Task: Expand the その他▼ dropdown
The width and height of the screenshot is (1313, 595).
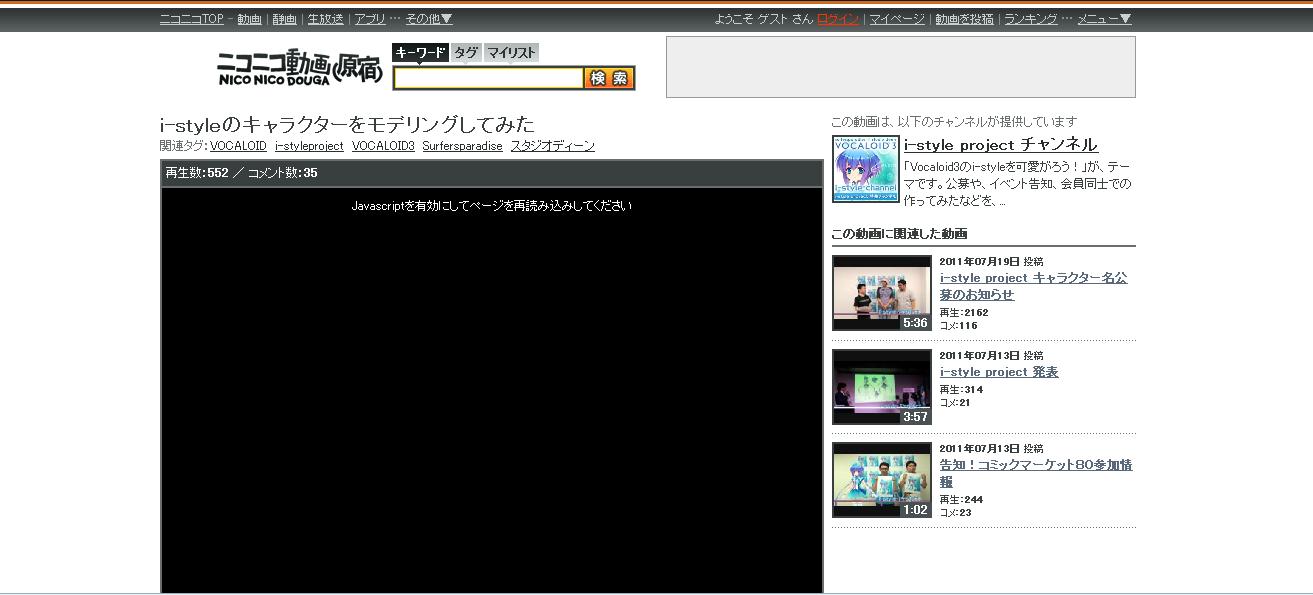Action: pos(429,19)
